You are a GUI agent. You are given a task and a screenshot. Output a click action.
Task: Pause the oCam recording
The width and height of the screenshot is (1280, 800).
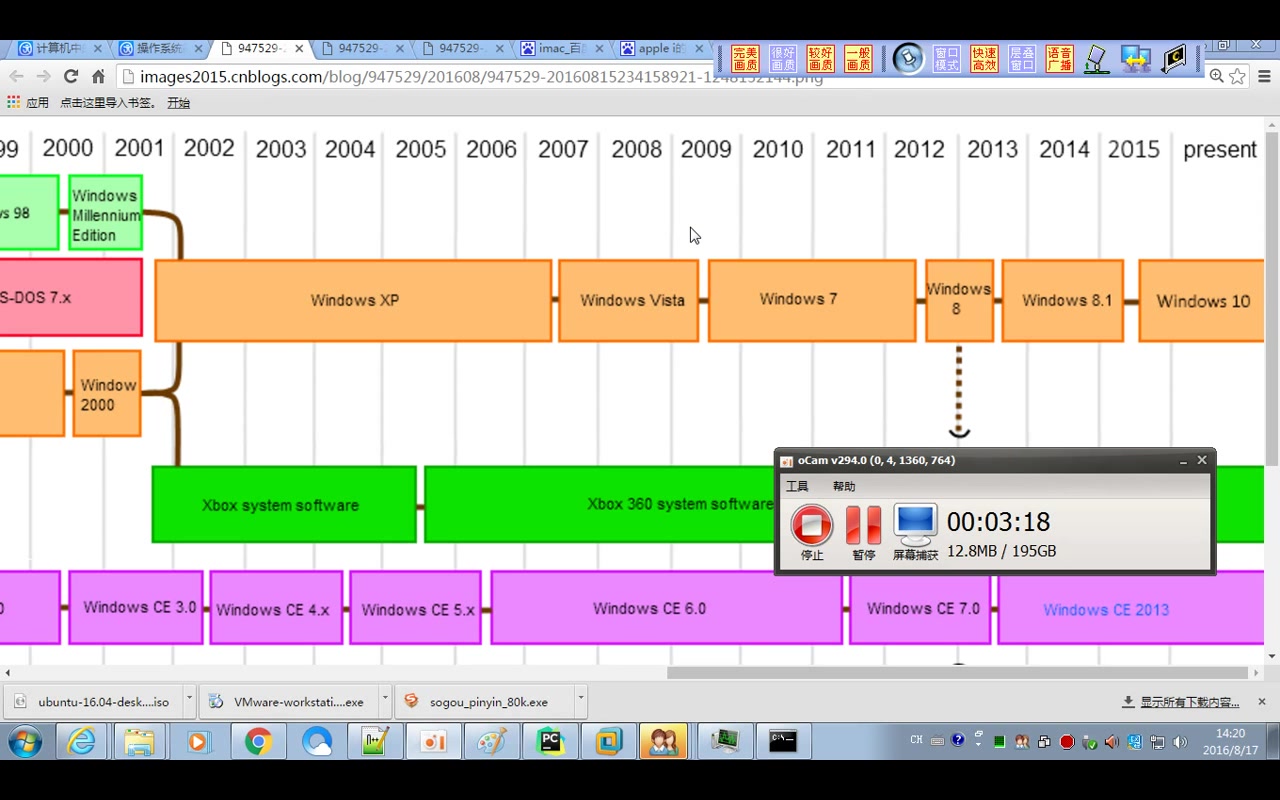coord(863,524)
